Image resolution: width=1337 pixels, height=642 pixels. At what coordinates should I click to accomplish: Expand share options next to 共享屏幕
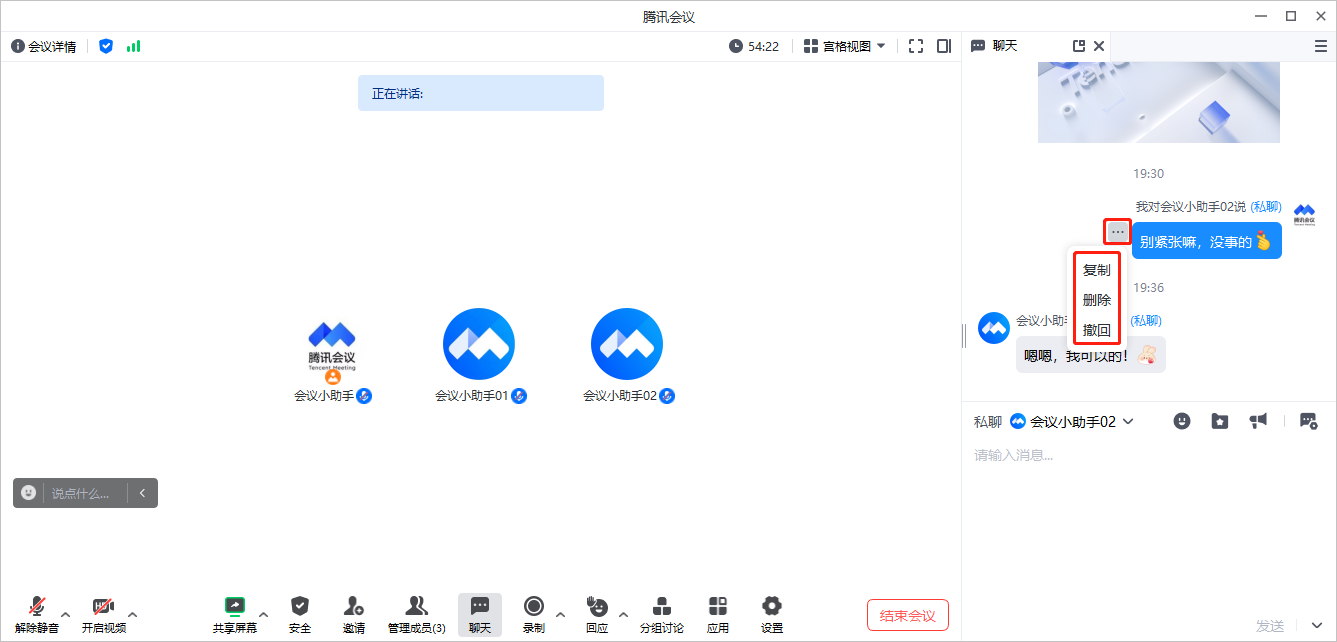[x=264, y=614]
